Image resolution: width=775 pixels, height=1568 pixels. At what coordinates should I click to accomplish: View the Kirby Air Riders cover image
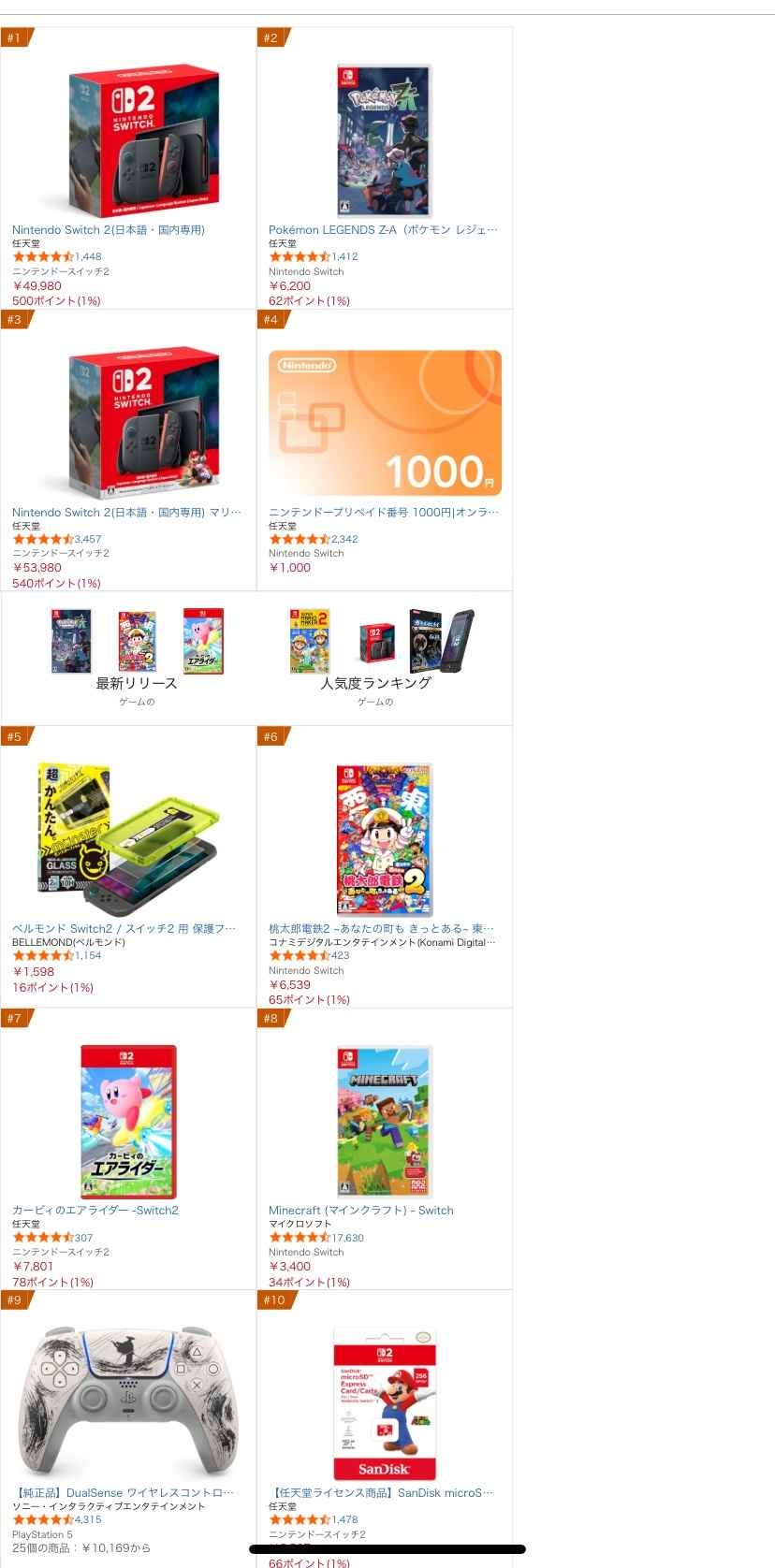(129, 1122)
